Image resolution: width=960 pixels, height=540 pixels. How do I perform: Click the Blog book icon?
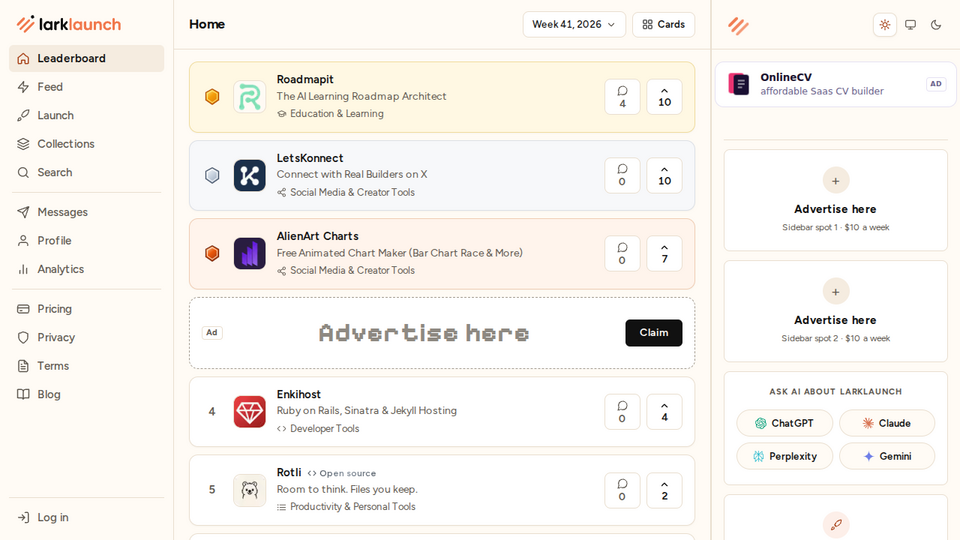tap(23, 394)
